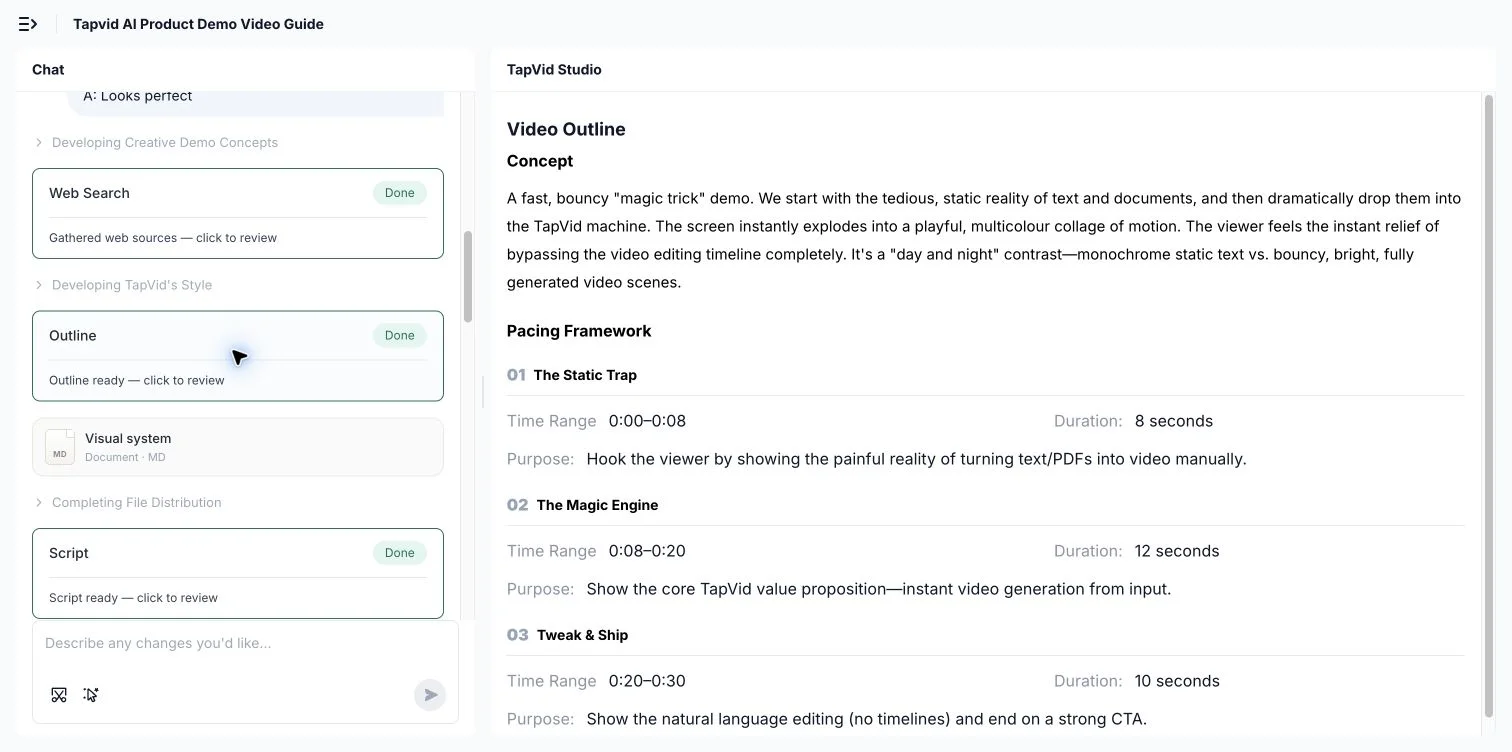Click the "Tapvid AI Product Demo Video Guide" title
This screenshot has height=752, width=1512.
point(198,24)
